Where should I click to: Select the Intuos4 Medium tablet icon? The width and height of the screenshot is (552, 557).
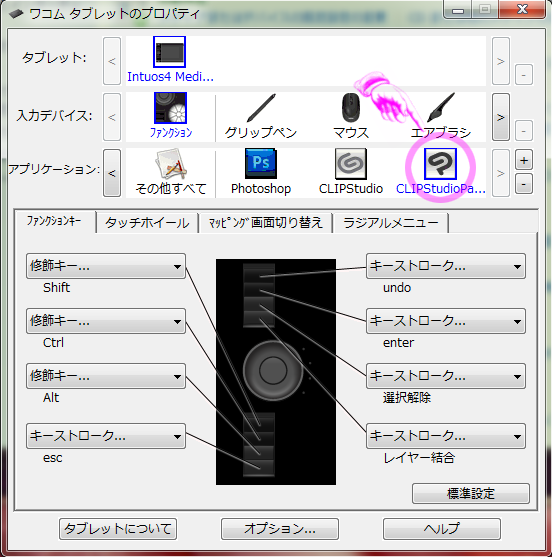(169, 52)
